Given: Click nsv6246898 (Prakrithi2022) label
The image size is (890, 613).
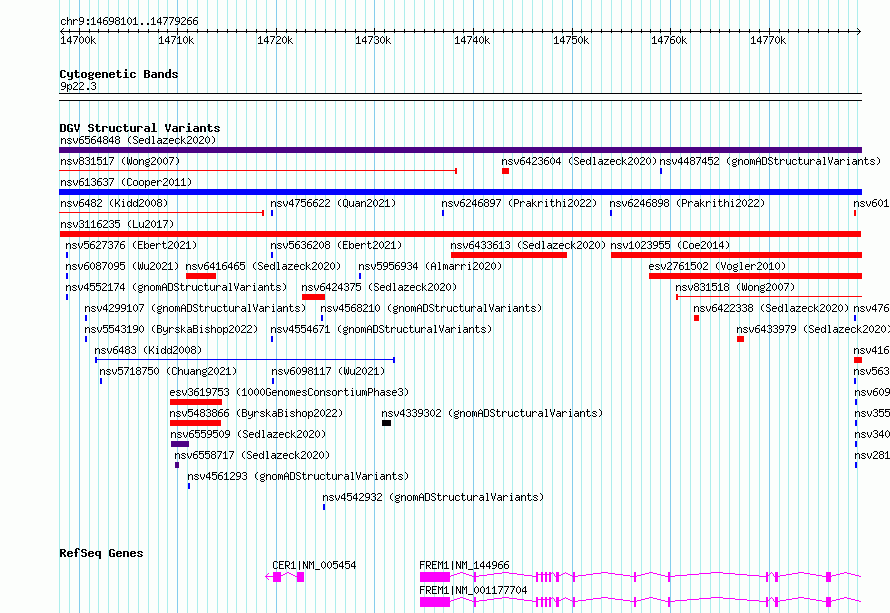Looking at the screenshot, I should (x=687, y=203).
